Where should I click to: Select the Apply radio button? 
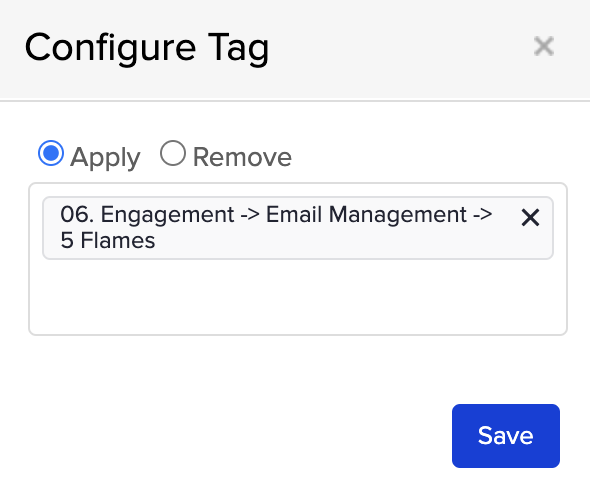pos(51,153)
